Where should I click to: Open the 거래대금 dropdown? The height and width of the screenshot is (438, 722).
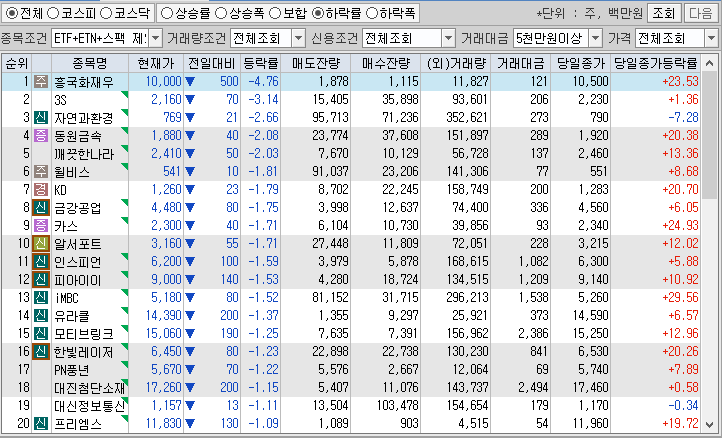coord(596,39)
